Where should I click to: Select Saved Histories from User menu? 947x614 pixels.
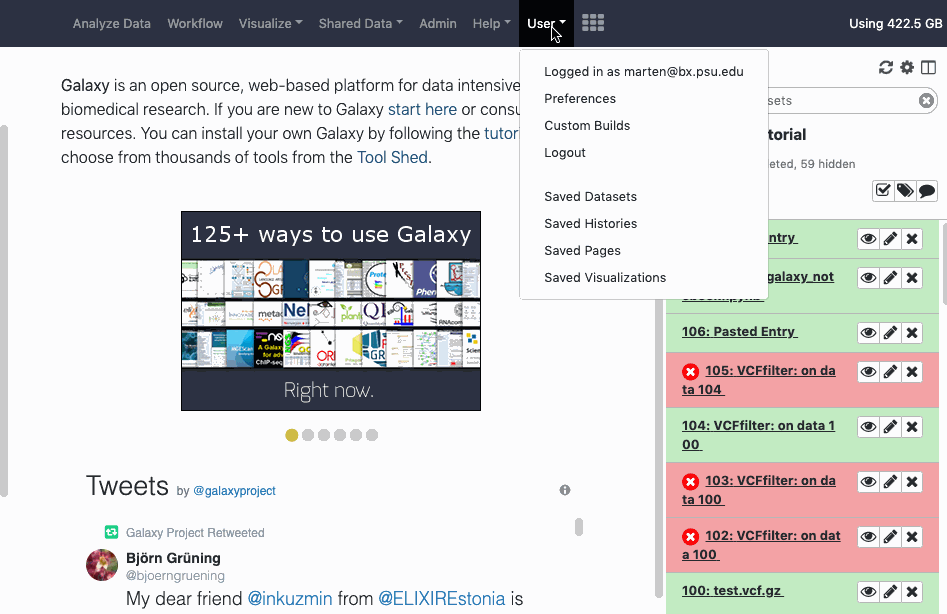coord(590,224)
